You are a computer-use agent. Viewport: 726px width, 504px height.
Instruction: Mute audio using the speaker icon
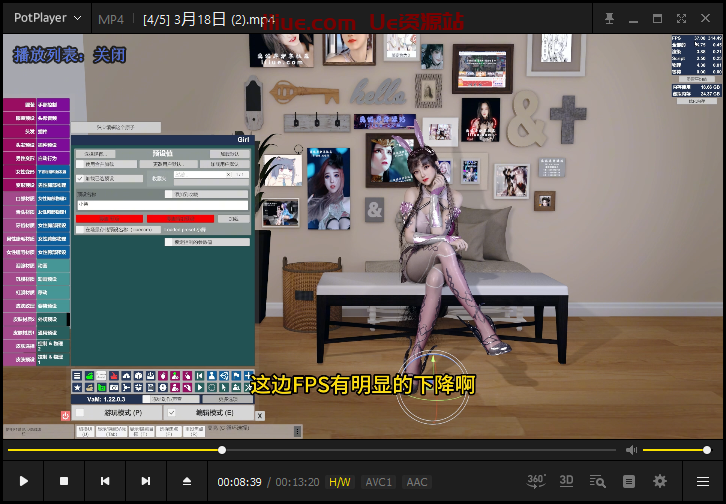click(631, 450)
